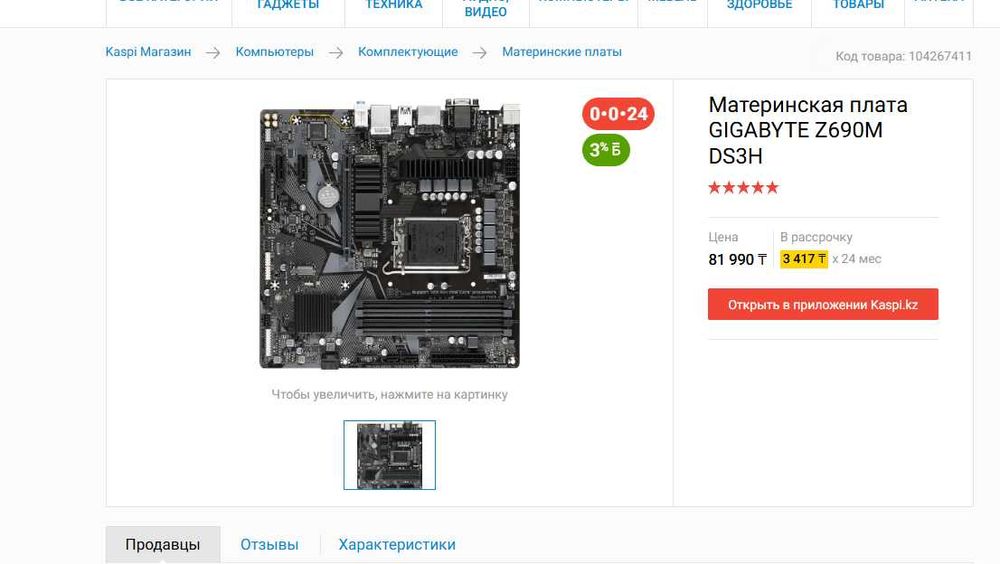Click the red 0·0·24 installment badge
This screenshot has width=1000, height=564.
[x=618, y=114]
